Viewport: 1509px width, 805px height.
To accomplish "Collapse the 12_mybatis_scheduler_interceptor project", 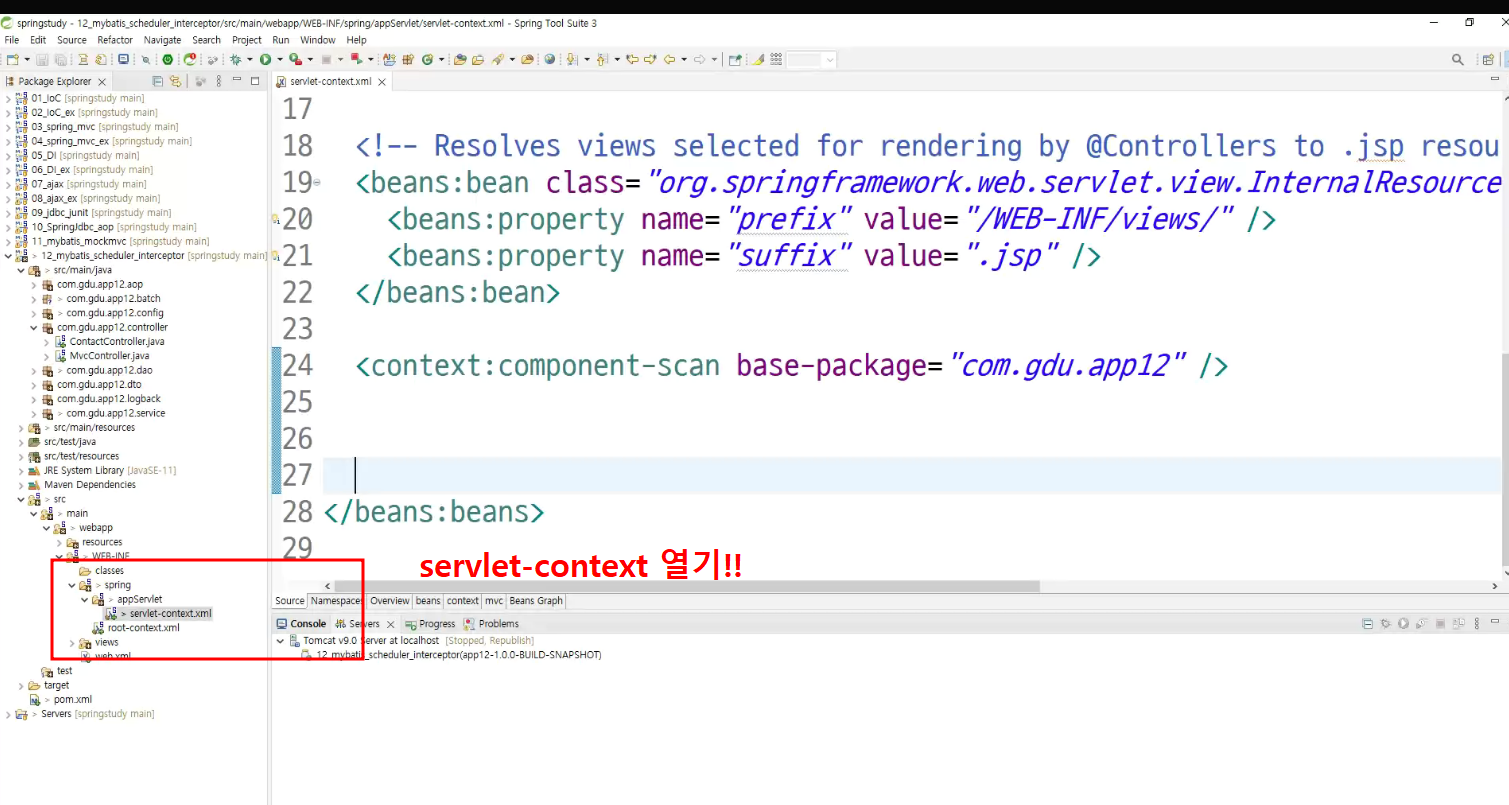I will click(x=8, y=256).
